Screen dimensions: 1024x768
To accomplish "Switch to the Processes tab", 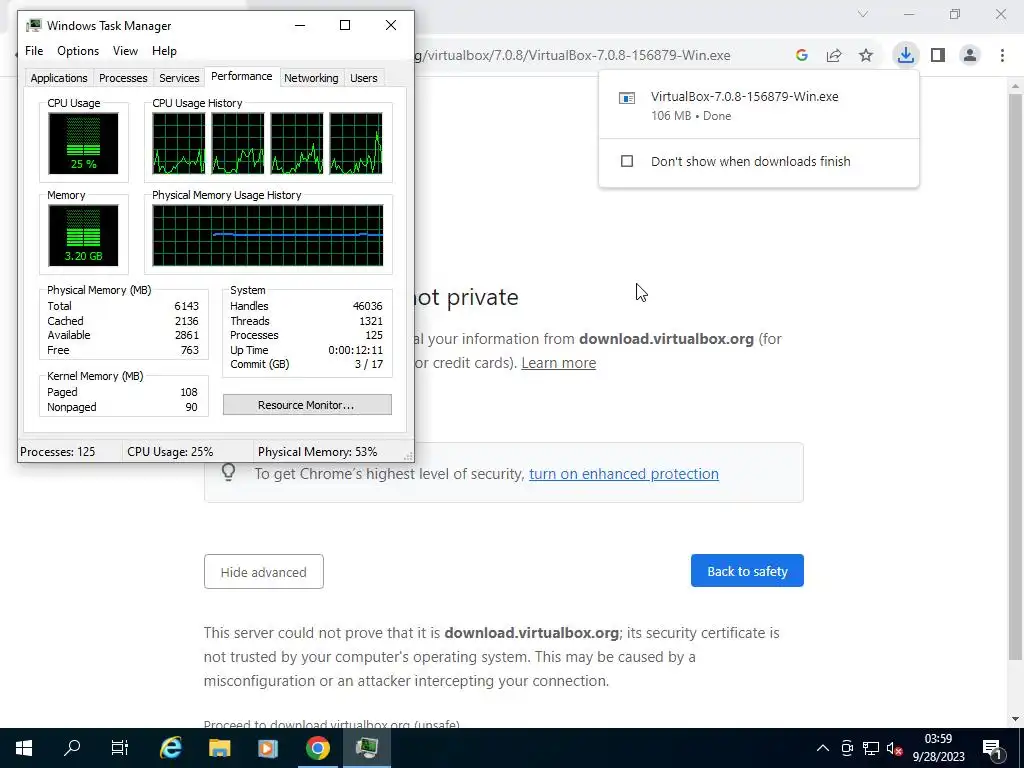I will click(x=123, y=78).
